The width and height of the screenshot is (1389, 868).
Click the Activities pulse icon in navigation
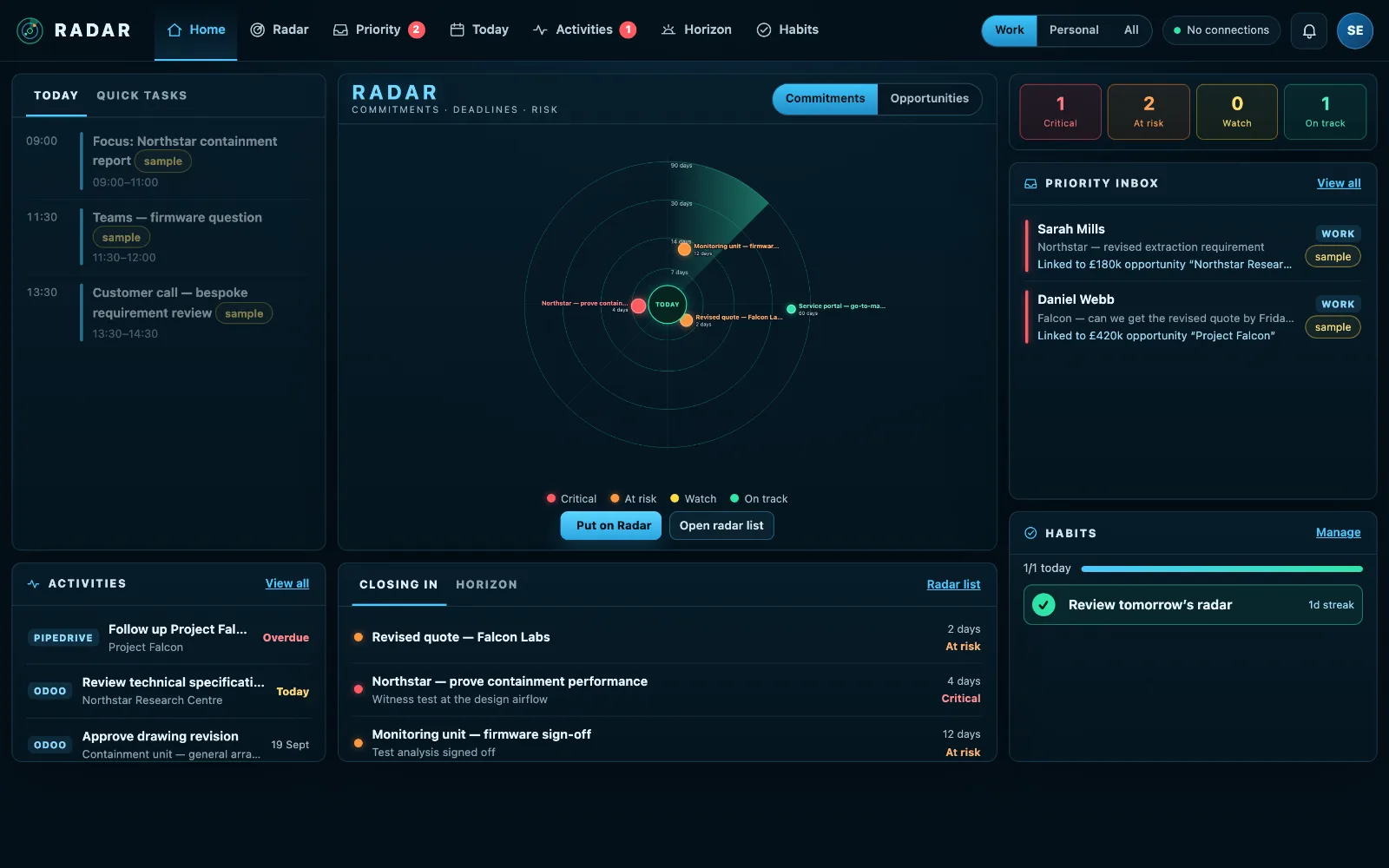click(x=540, y=30)
